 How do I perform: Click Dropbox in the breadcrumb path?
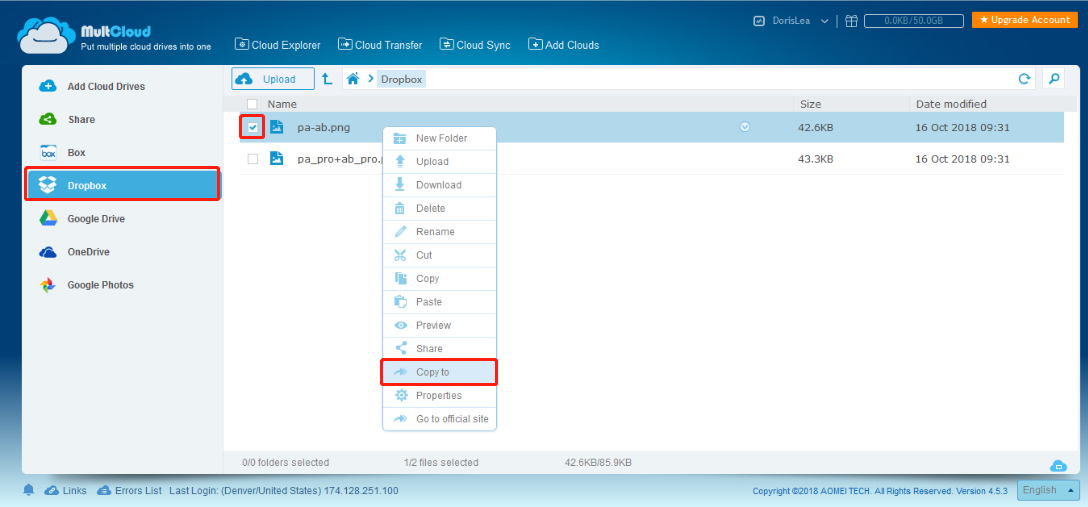tap(401, 79)
